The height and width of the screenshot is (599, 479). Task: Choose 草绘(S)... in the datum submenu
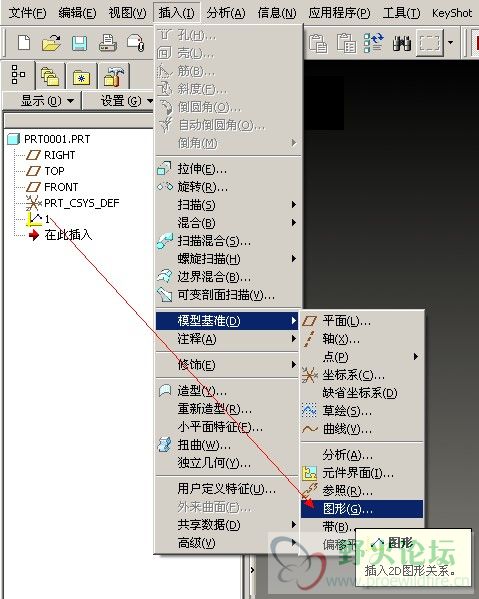pos(362,411)
